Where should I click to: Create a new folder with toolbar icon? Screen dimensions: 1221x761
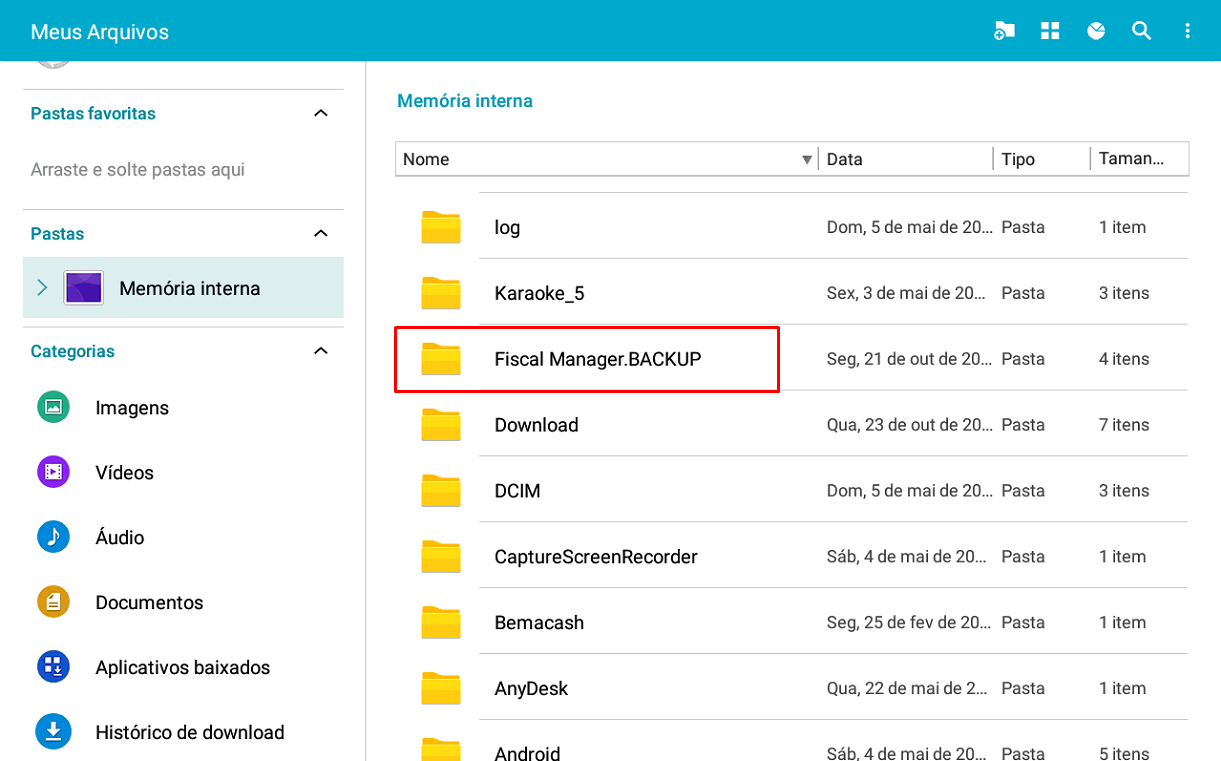click(x=1004, y=31)
